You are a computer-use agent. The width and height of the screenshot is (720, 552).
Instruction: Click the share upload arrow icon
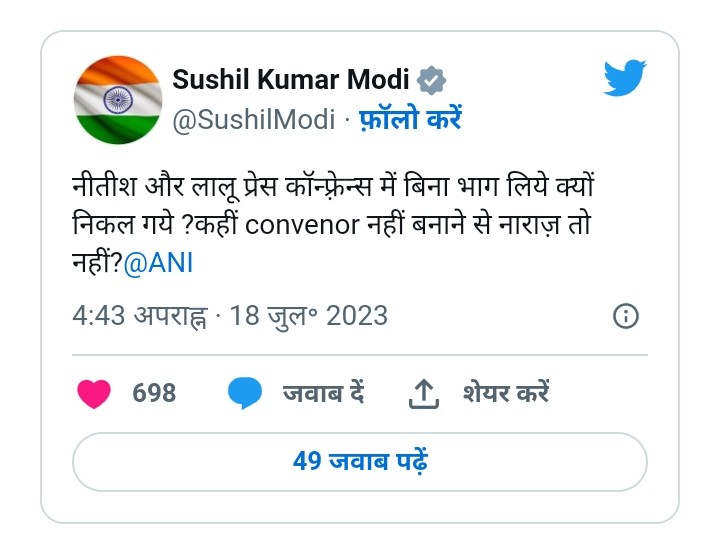coord(424,394)
